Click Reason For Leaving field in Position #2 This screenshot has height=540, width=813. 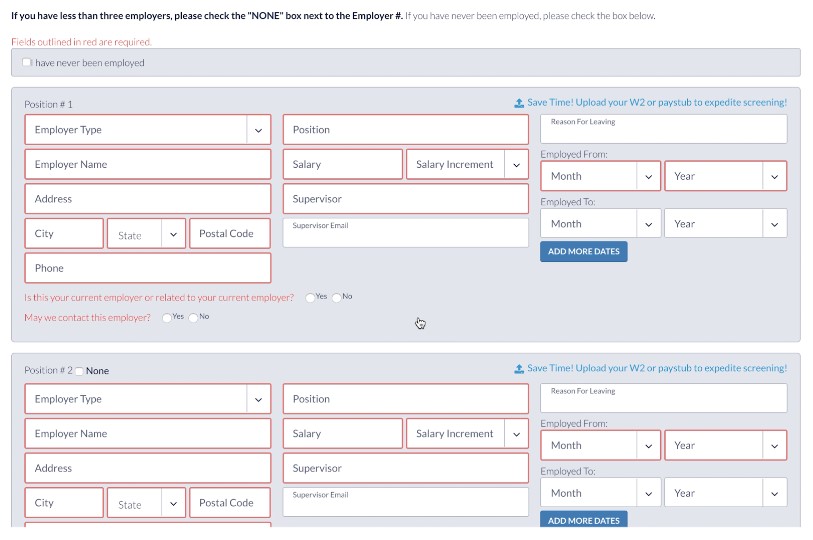(x=663, y=399)
